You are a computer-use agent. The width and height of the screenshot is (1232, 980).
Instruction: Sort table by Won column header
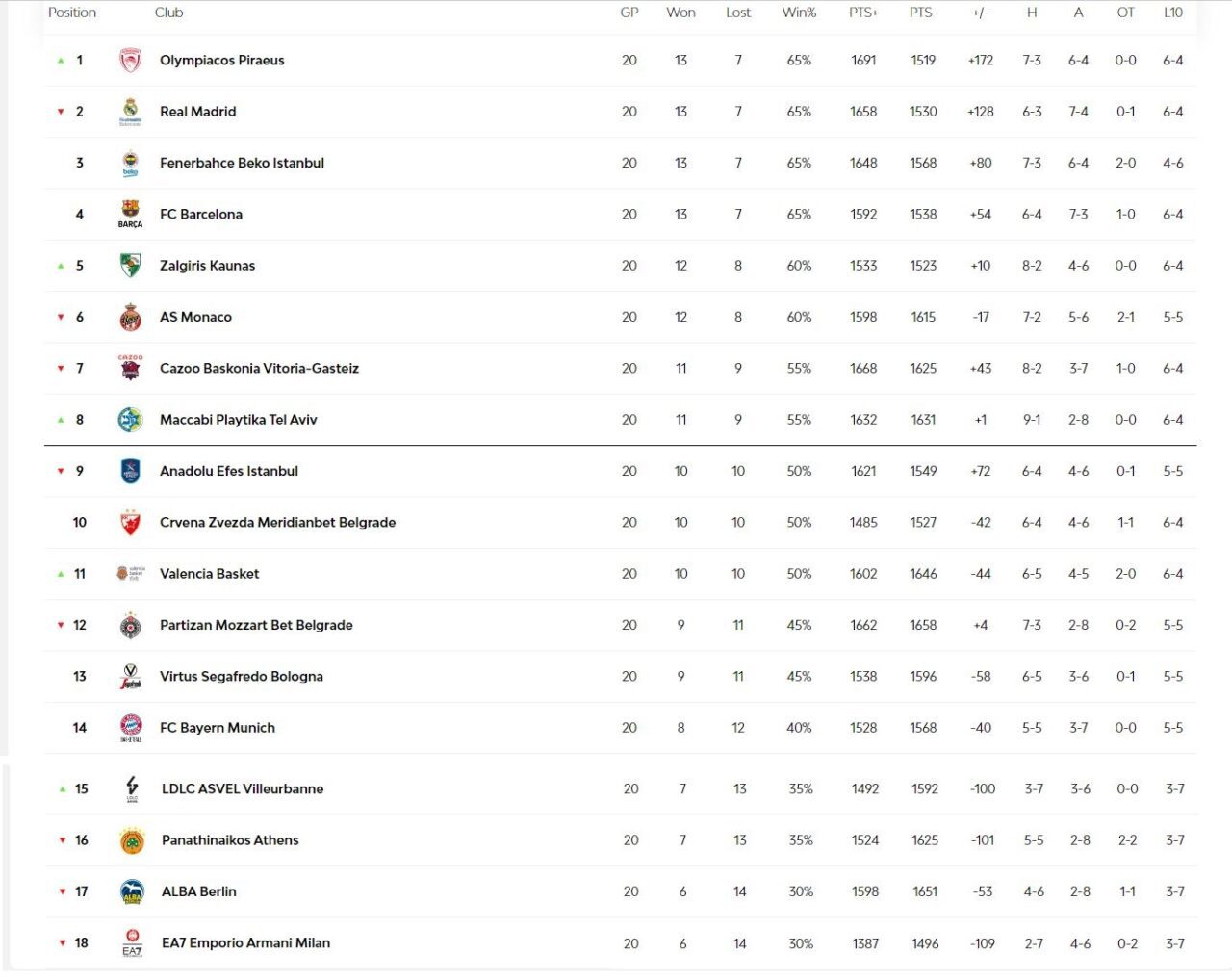[x=680, y=13]
